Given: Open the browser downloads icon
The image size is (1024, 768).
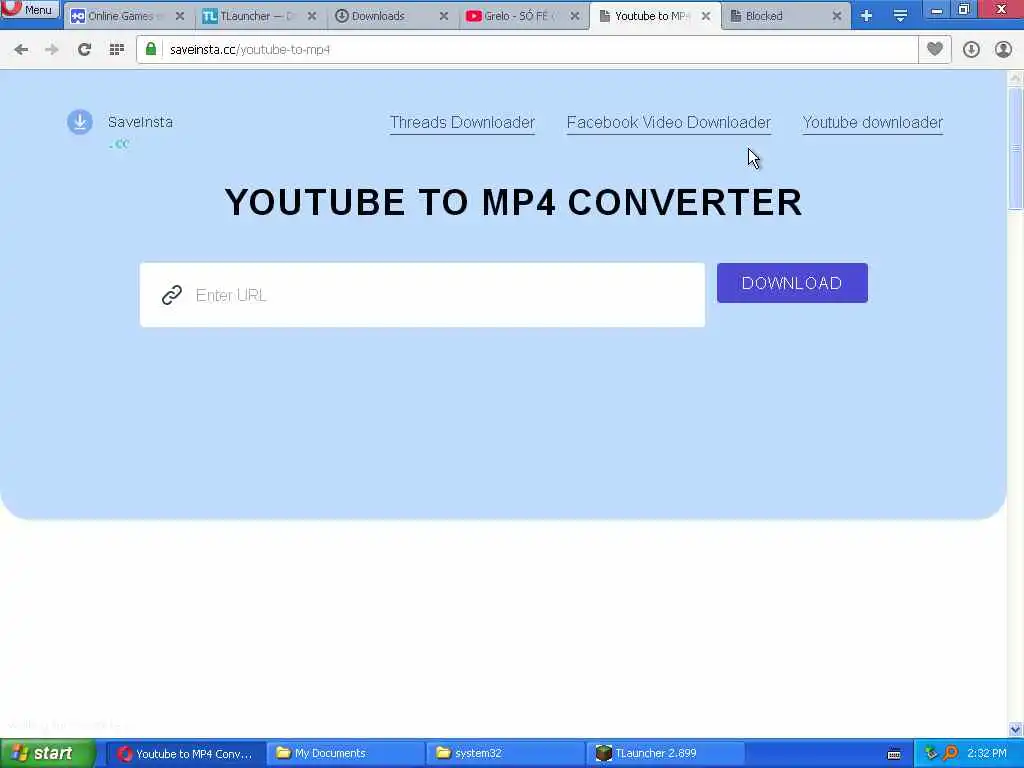Looking at the screenshot, I should (971, 50).
